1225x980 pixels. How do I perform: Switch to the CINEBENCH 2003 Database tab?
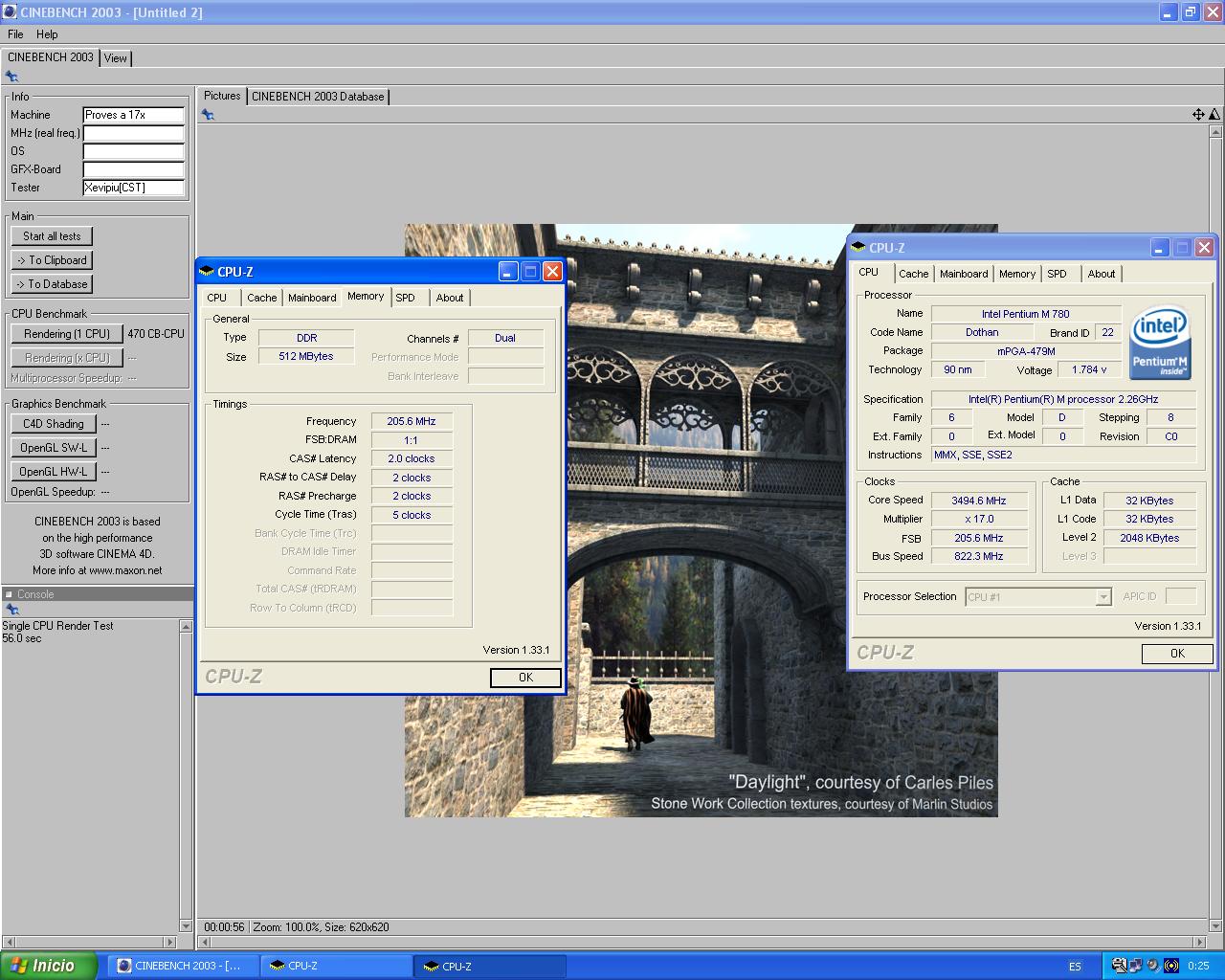[x=318, y=97]
